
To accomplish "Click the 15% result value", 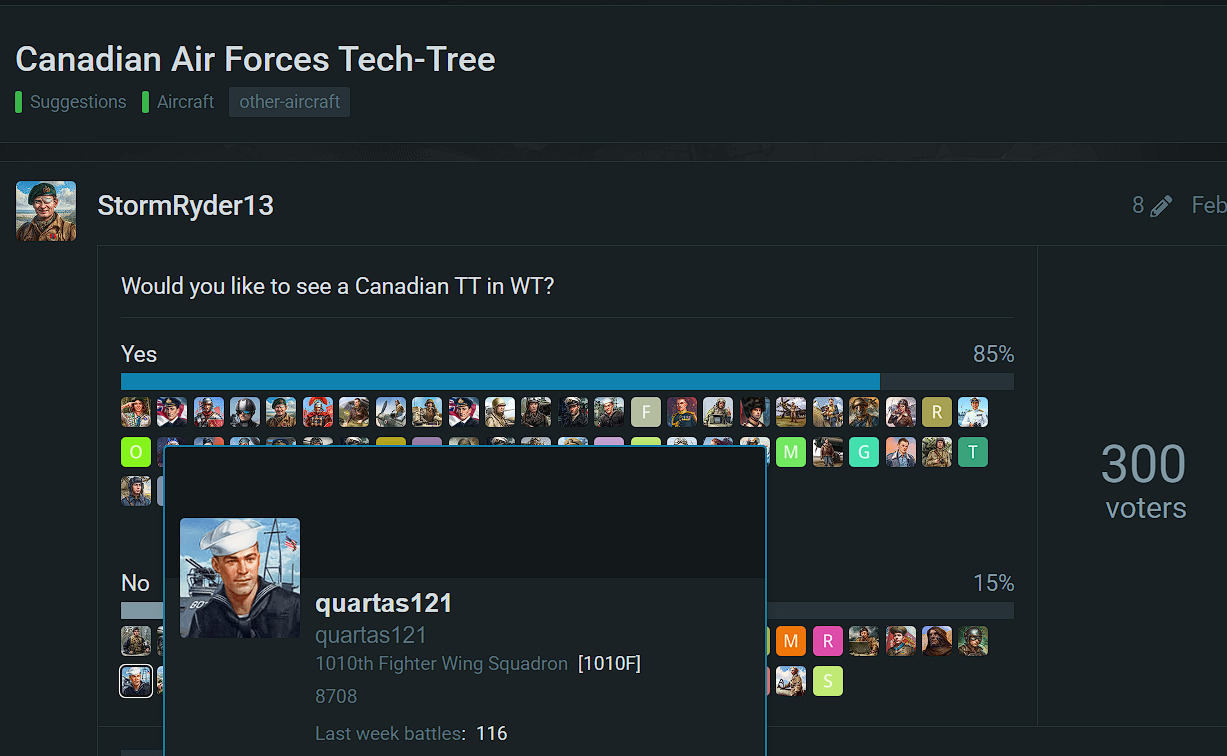I will click(994, 583).
